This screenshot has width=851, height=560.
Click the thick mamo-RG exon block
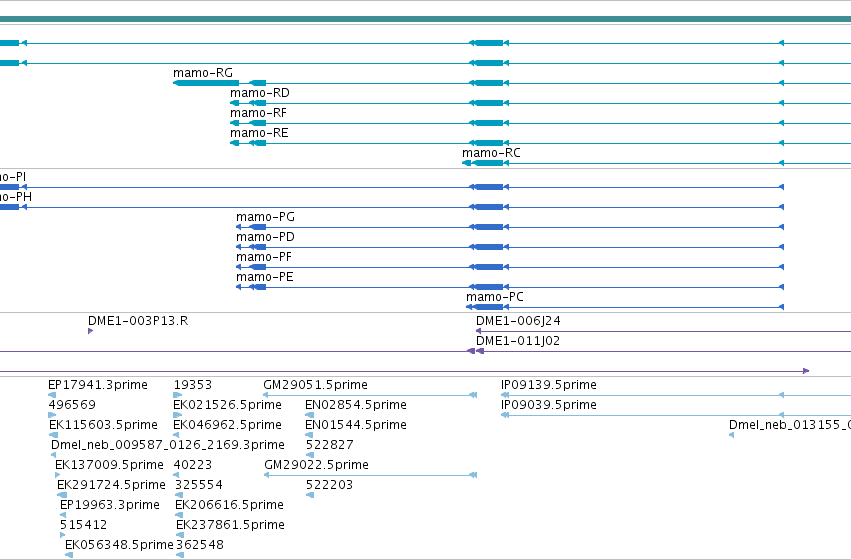point(206,83)
